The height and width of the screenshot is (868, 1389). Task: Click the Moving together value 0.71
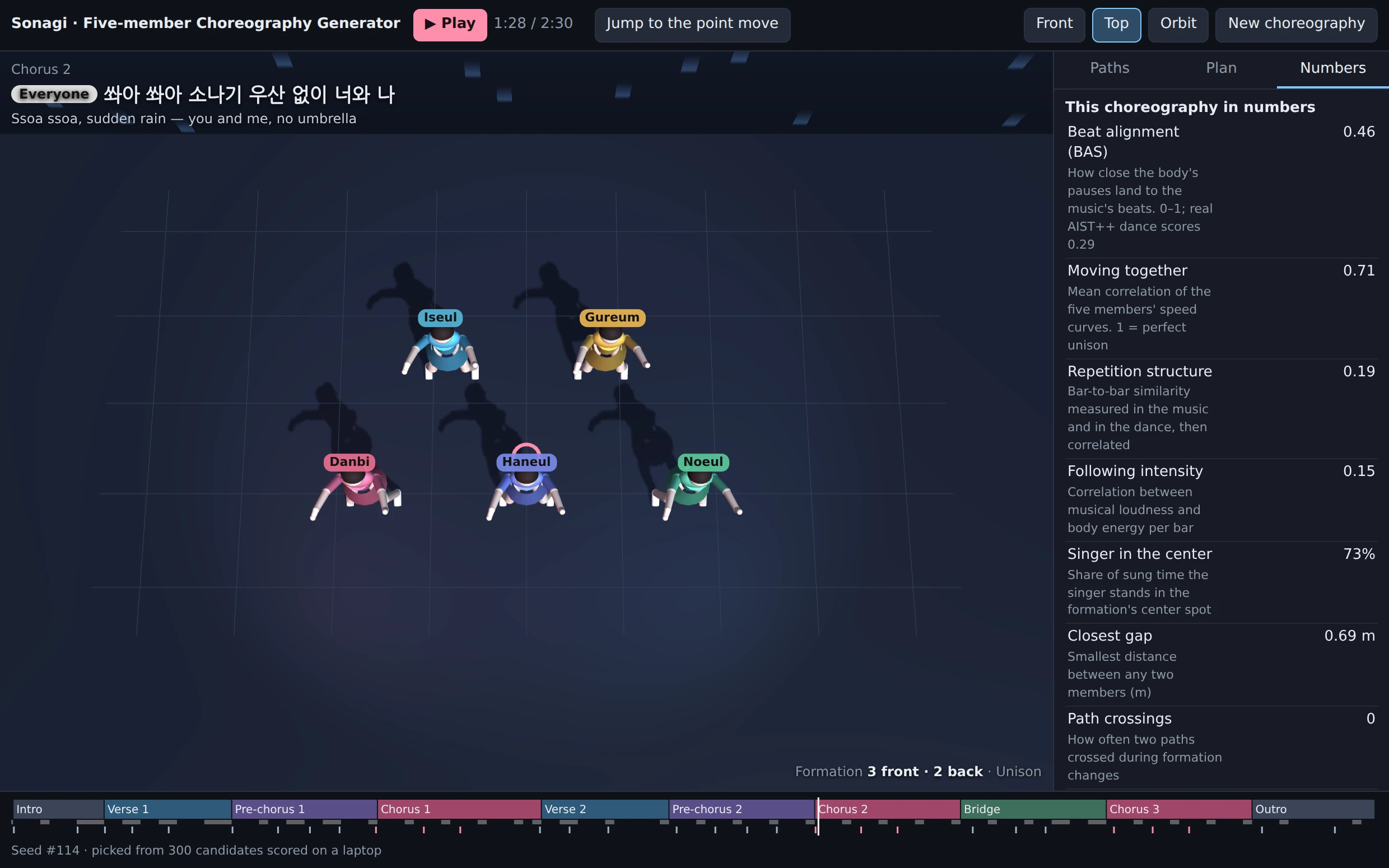[1359, 270]
